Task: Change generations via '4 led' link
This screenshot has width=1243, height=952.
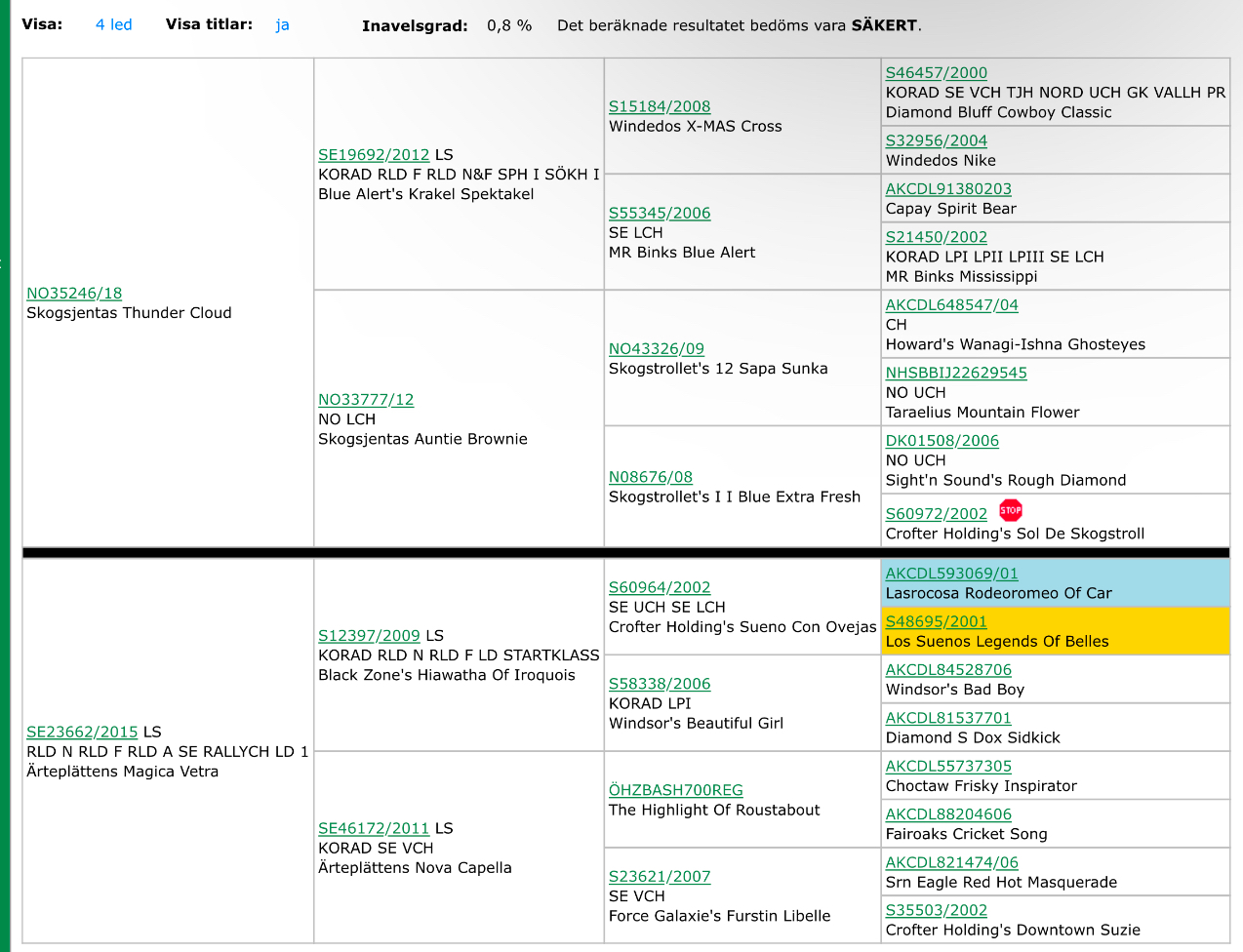Action: (x=113, y=24)
